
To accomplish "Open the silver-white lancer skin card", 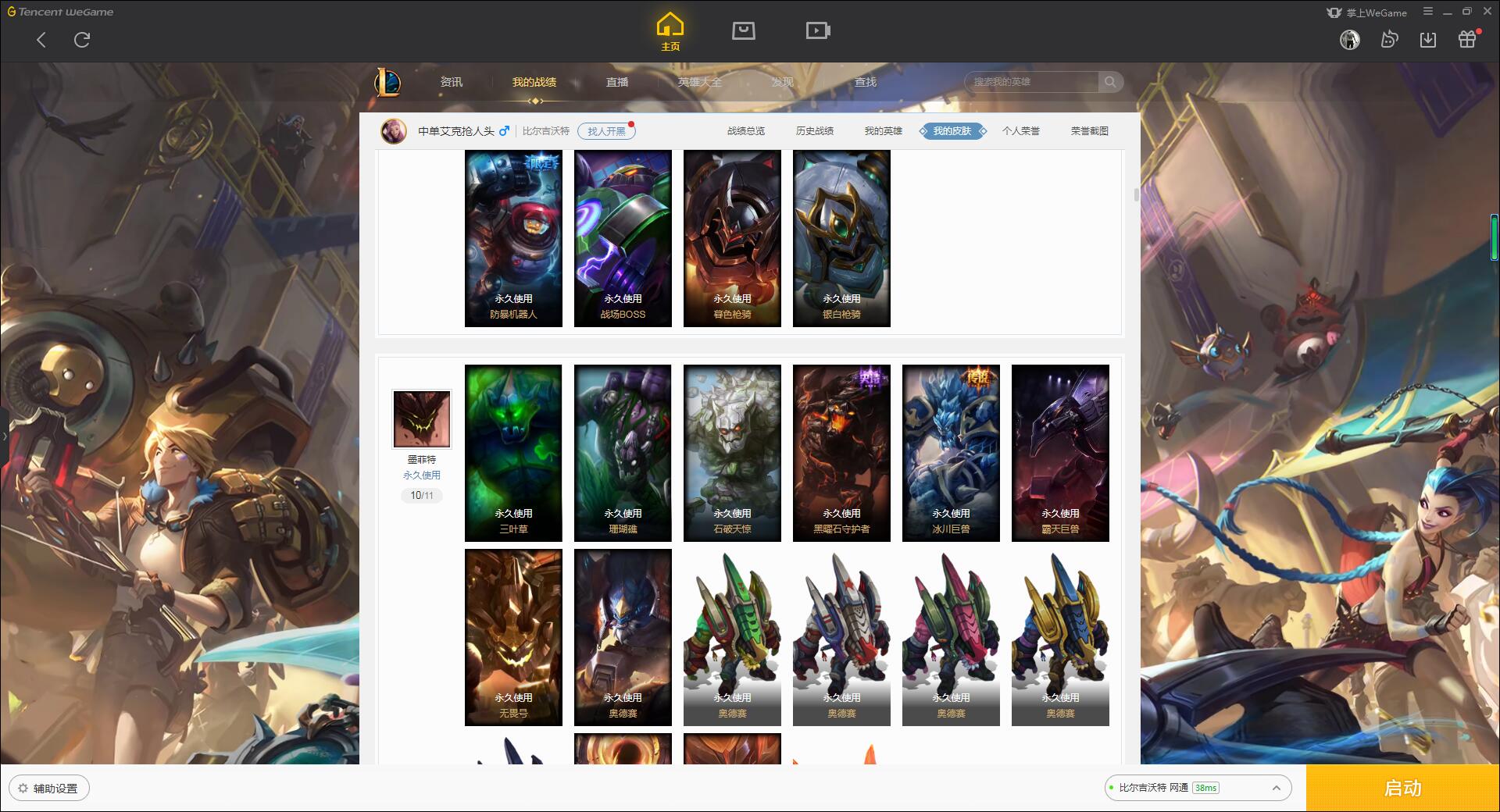I will point(841,238).
